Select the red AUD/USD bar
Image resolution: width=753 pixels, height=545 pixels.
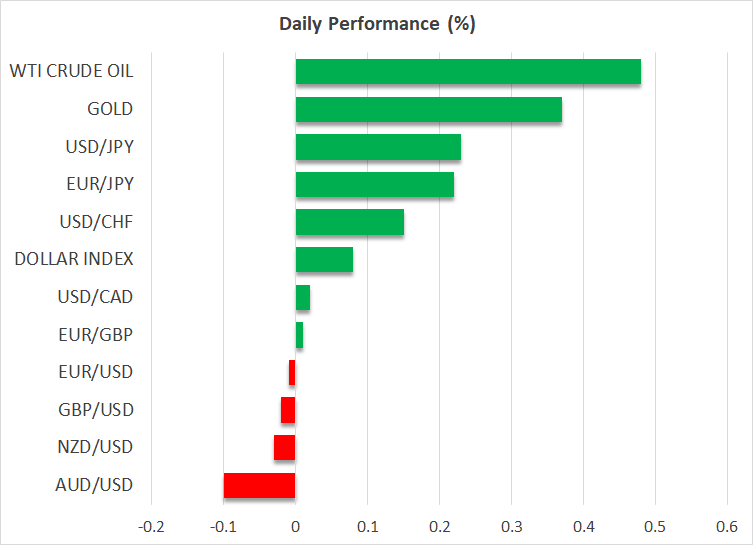[x=259, y=485]
